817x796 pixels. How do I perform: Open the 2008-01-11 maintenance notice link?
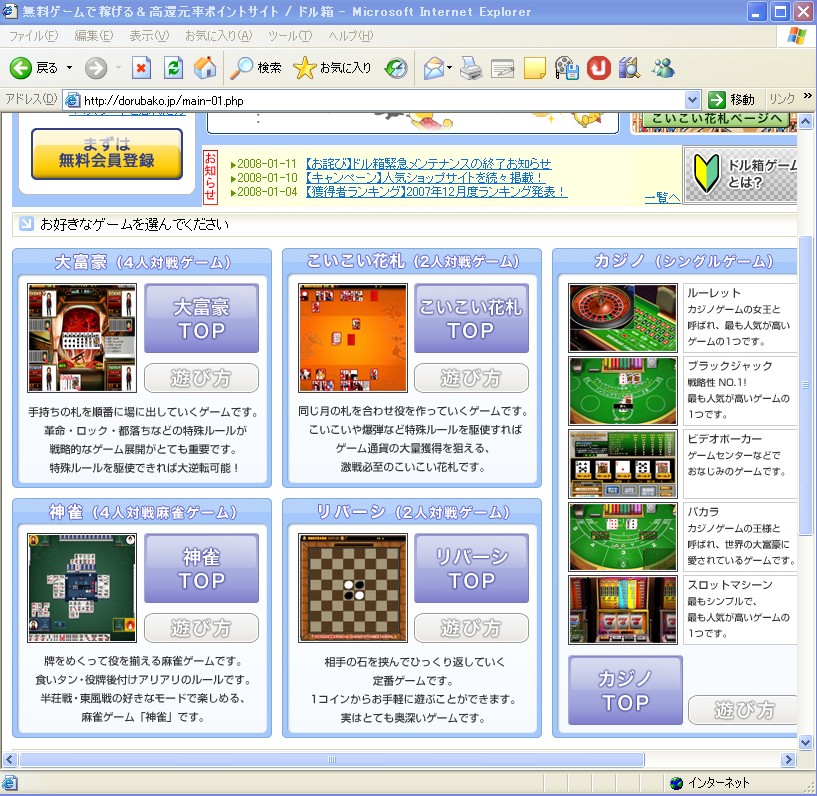pyautogui.click(x=428, y=164)
